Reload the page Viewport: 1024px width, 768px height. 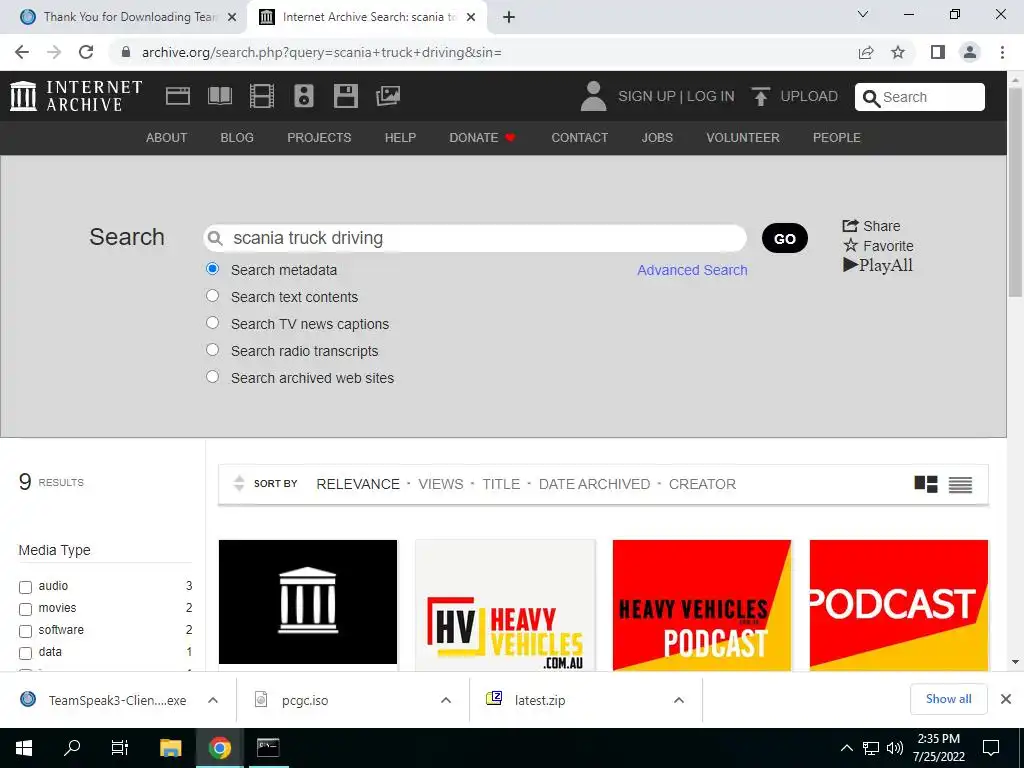point(86,52)
